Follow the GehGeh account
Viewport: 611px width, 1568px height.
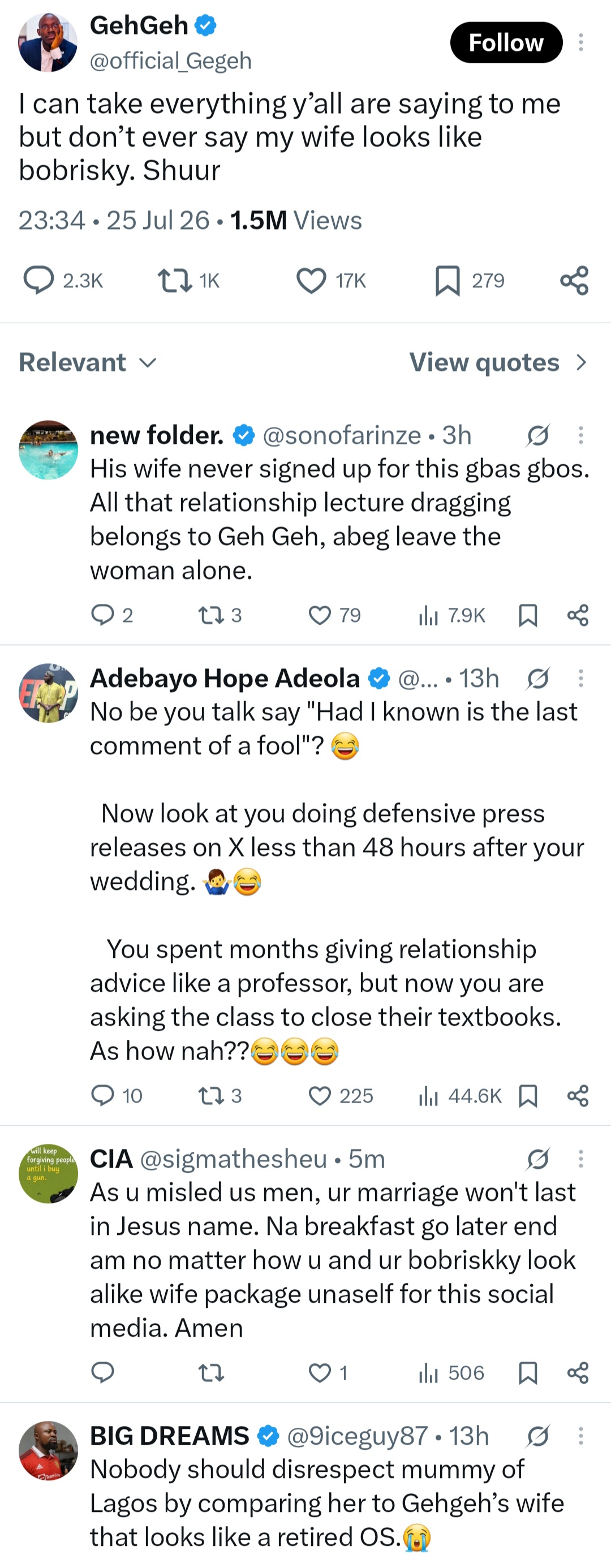[506, 42]
